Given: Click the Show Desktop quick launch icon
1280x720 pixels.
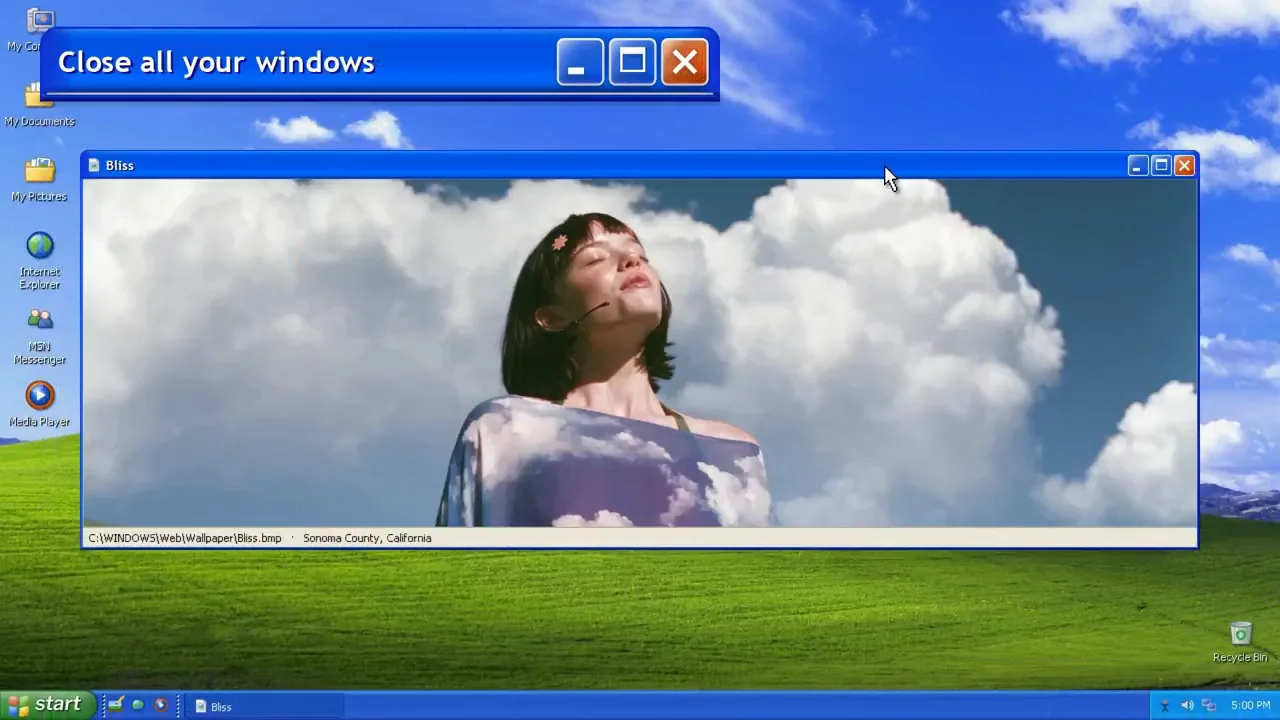Looking at the screenshot, I should [x=116, y=706].
